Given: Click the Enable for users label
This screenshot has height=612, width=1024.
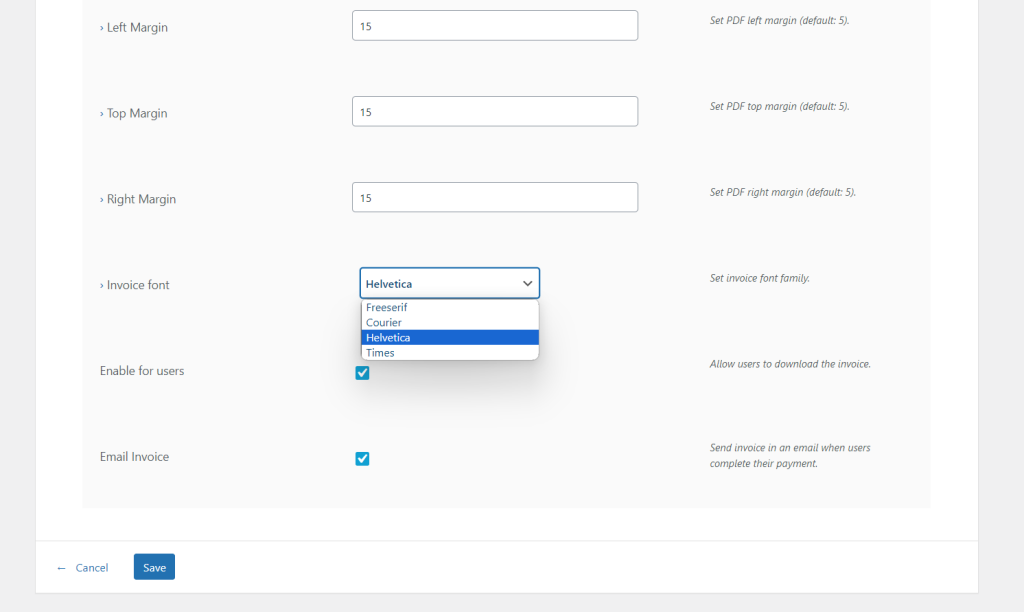Looking at the screenshot, I should 142,371.
